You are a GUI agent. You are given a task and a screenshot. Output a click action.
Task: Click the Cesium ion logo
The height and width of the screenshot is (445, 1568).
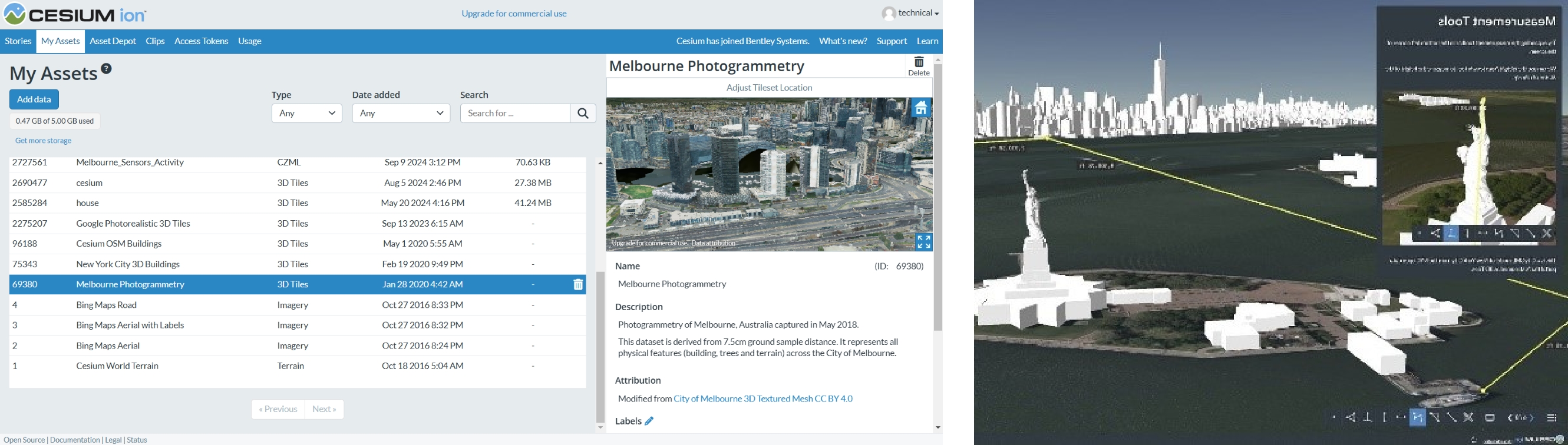point(75,14)
